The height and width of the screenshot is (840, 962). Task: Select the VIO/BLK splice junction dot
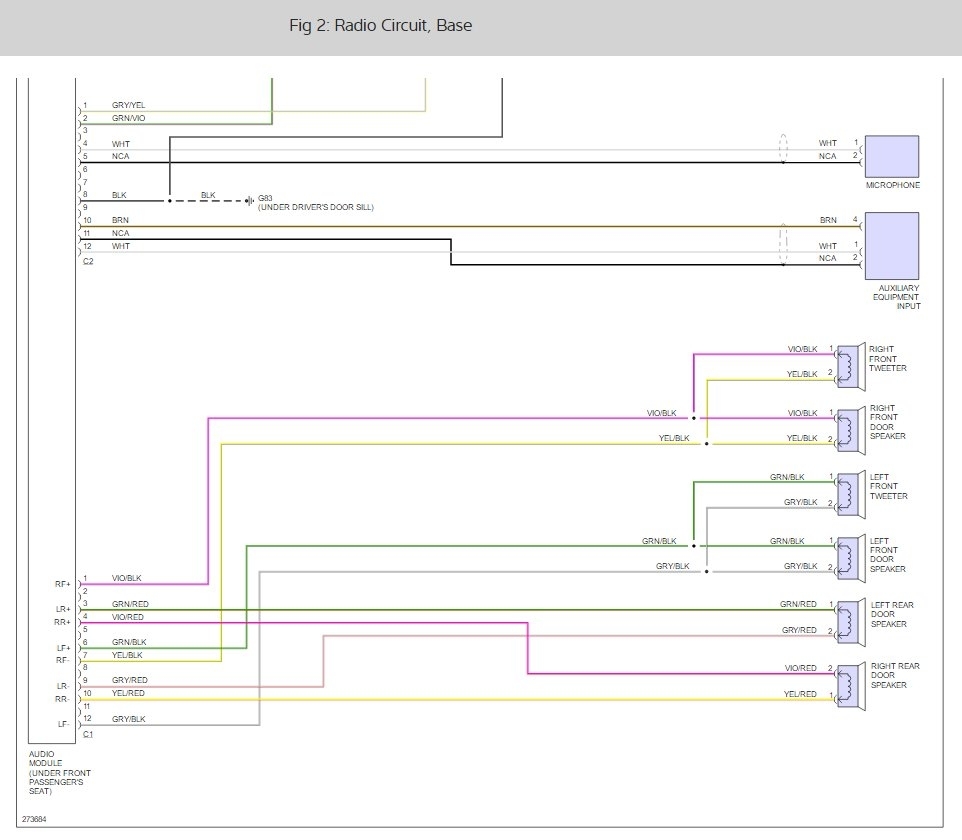(x=693, y=418)
